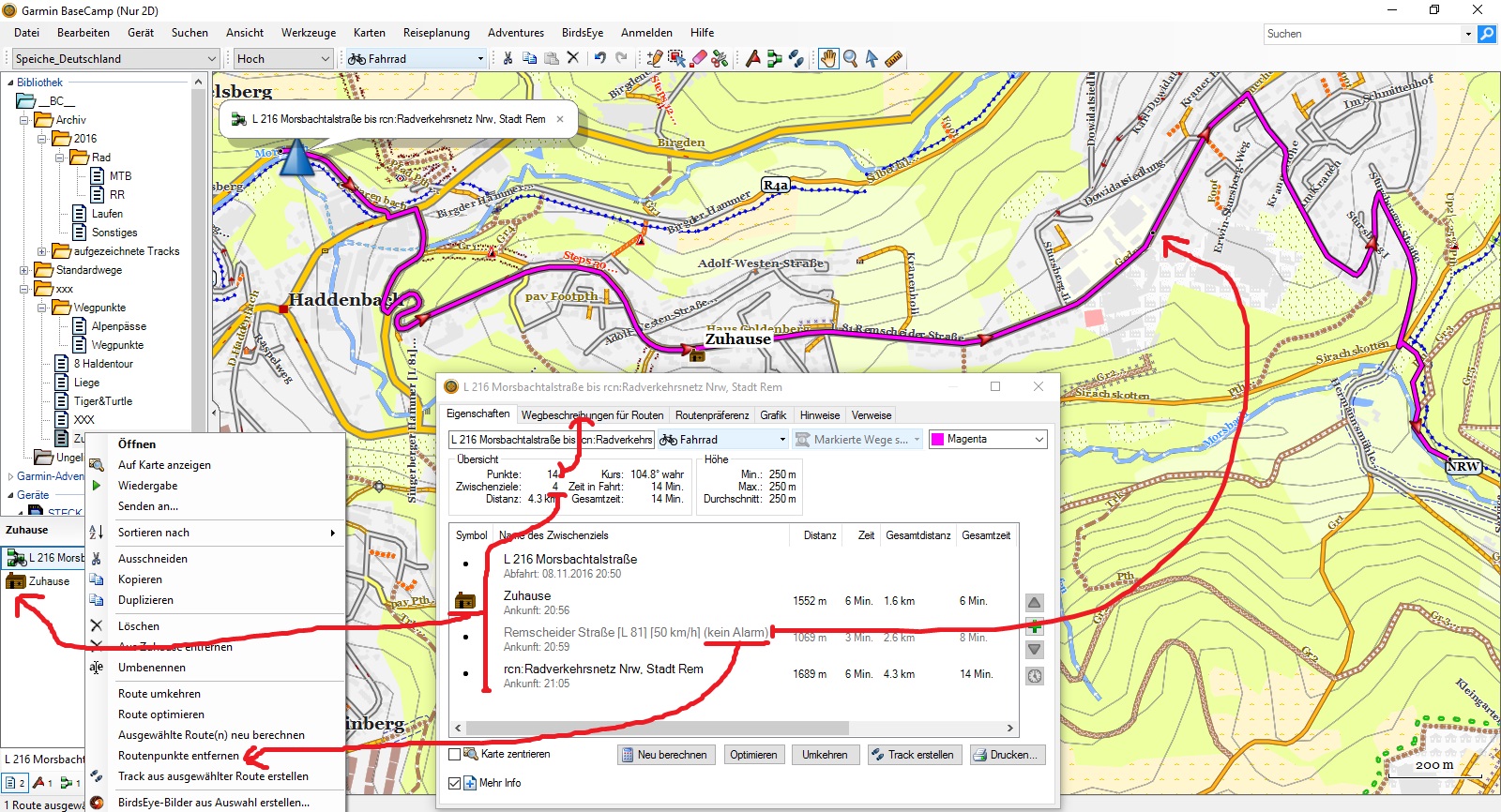Collapse the Bibliothek tree node
This screenshot has width=1501, height=812.
pos(10,83)
